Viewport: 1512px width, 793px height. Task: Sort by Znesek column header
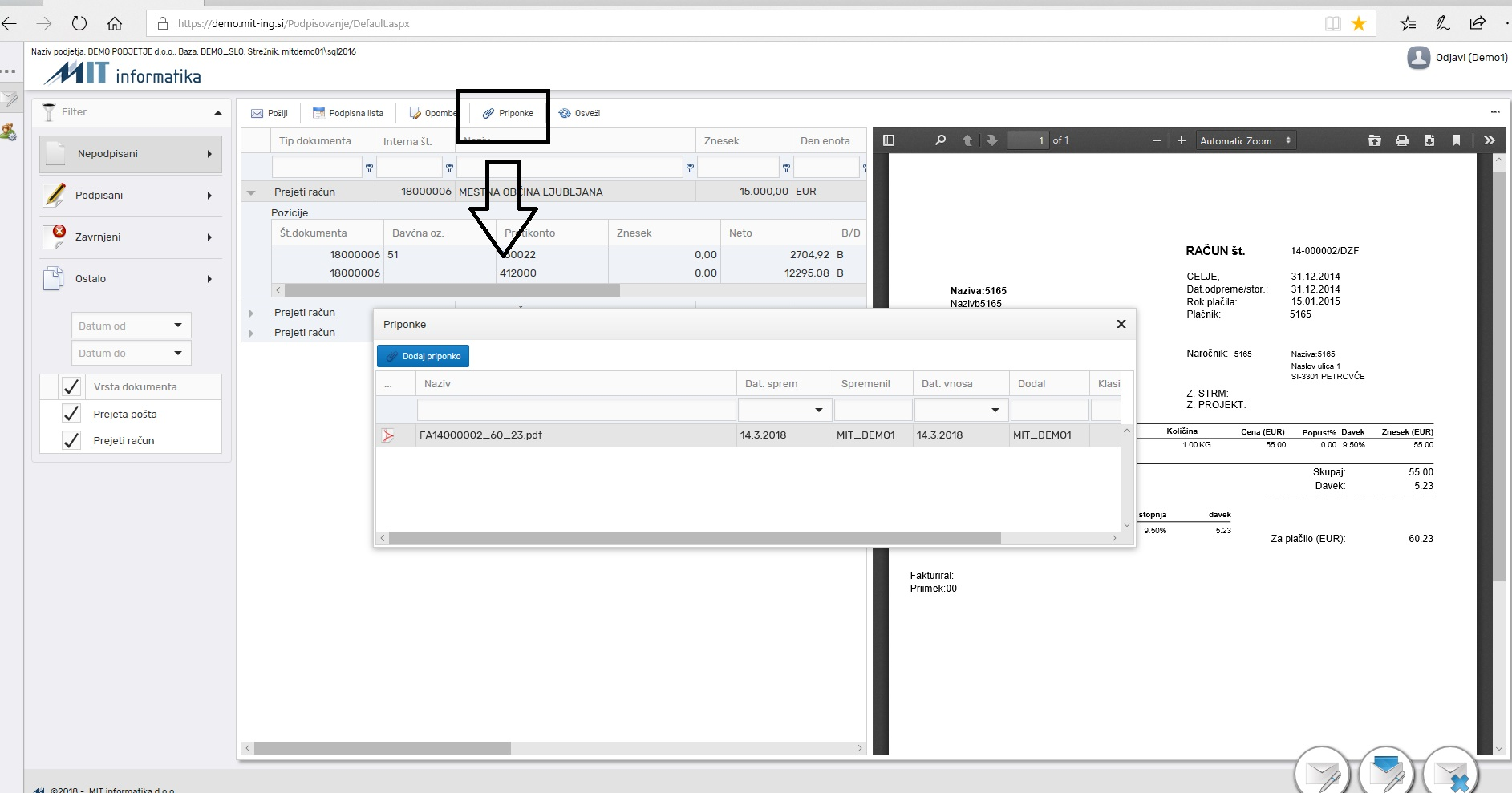tap(743, 140)
